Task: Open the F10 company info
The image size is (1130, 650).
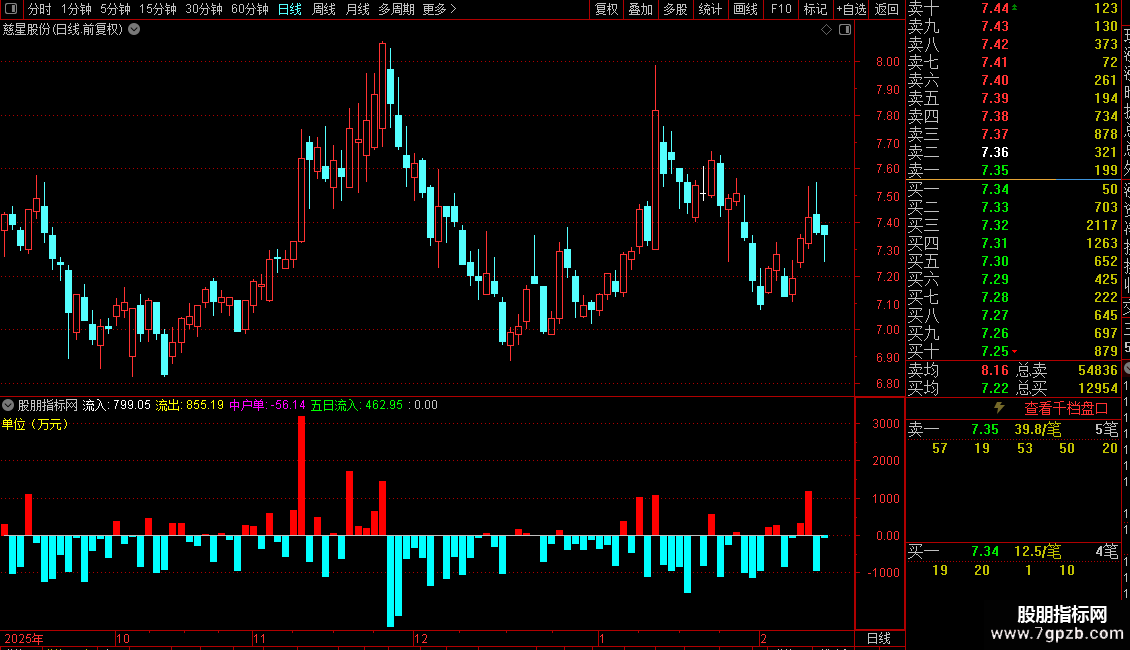Action: point(781,9)
